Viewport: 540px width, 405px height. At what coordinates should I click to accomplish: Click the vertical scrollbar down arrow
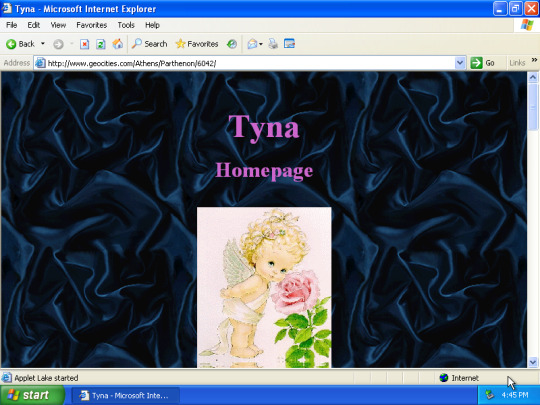pos(532,362)
